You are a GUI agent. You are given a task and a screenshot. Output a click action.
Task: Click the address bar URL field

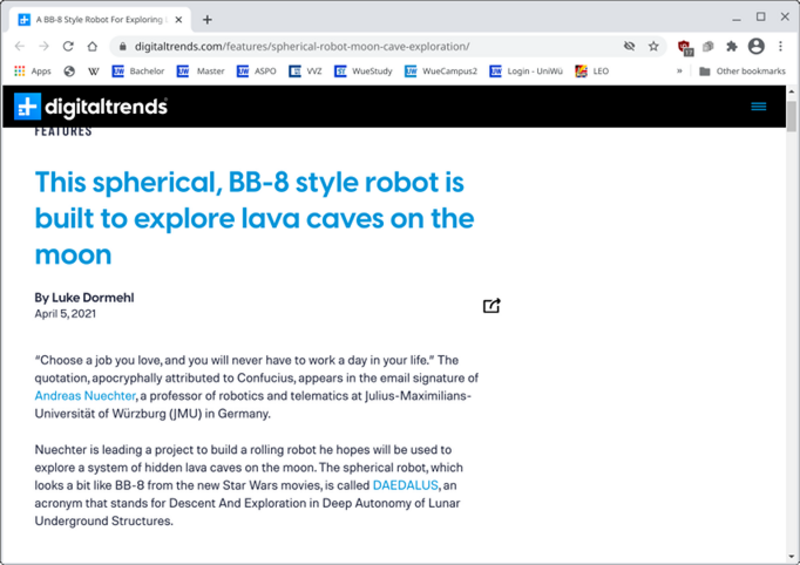[x=350, y=46]
